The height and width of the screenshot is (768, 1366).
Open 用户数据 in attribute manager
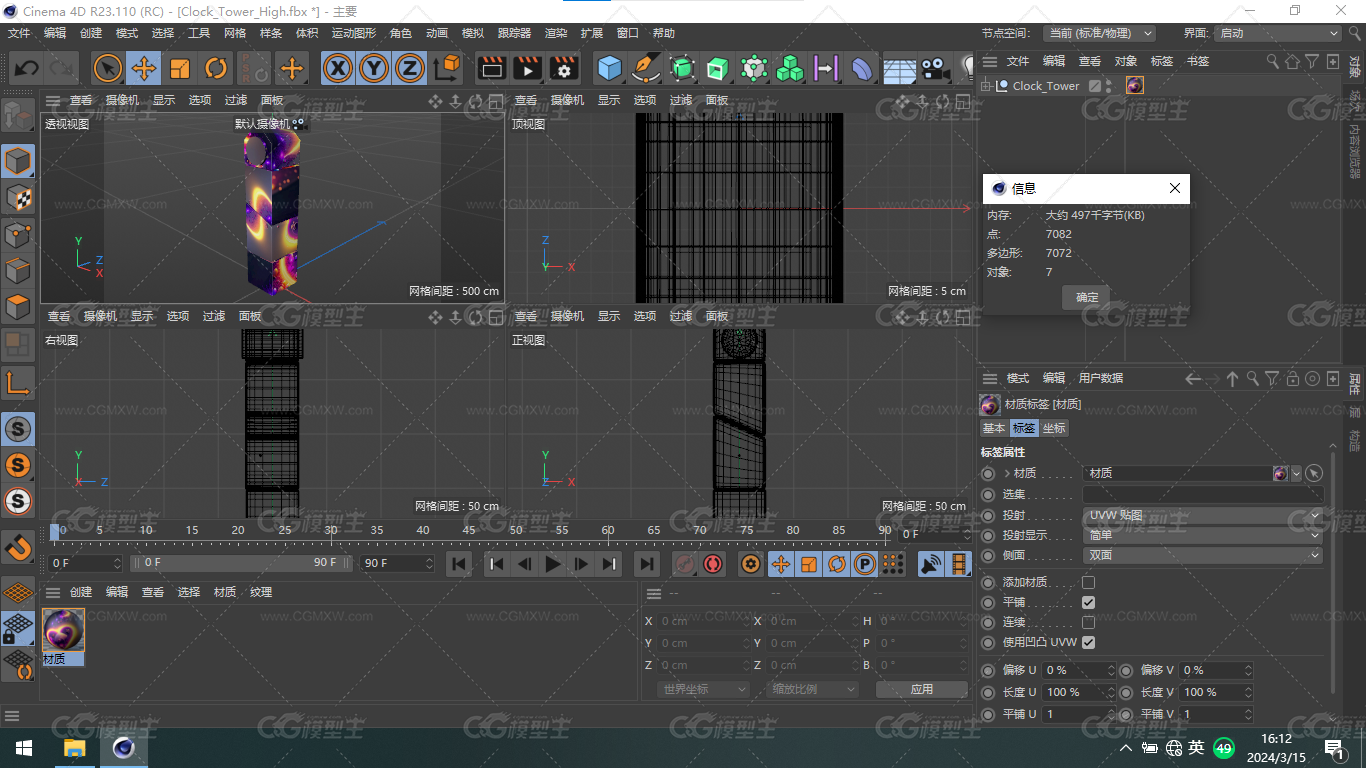[1101, 378]
